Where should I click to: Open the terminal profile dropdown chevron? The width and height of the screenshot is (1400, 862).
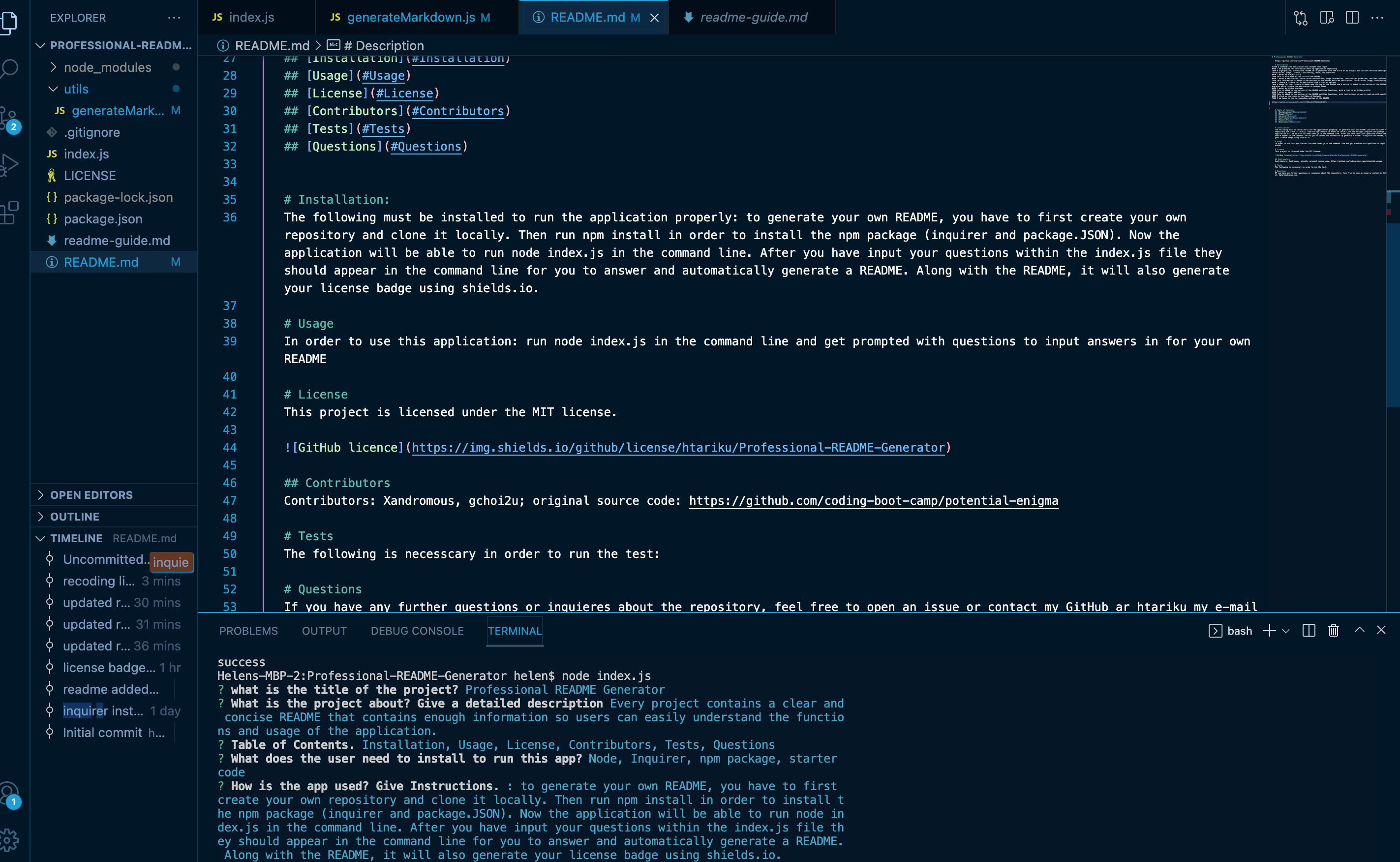pos(1286,631)
